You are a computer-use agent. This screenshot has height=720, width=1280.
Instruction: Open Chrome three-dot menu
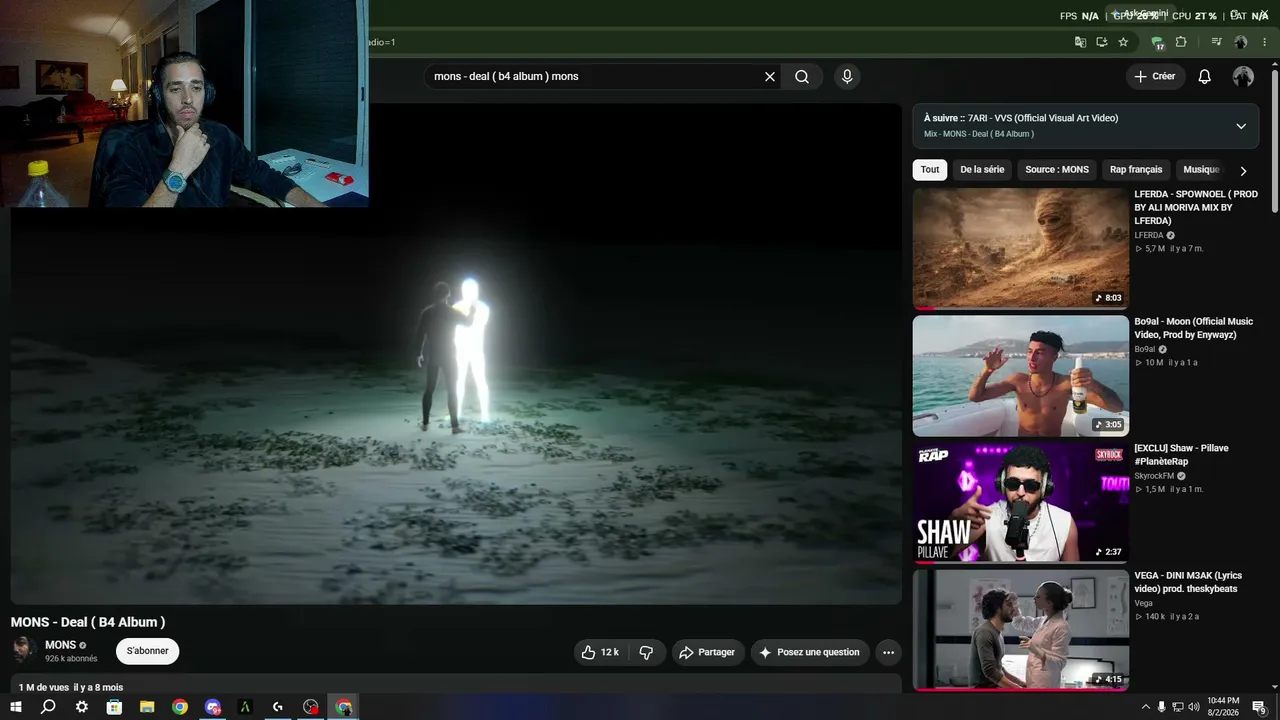1265,42
